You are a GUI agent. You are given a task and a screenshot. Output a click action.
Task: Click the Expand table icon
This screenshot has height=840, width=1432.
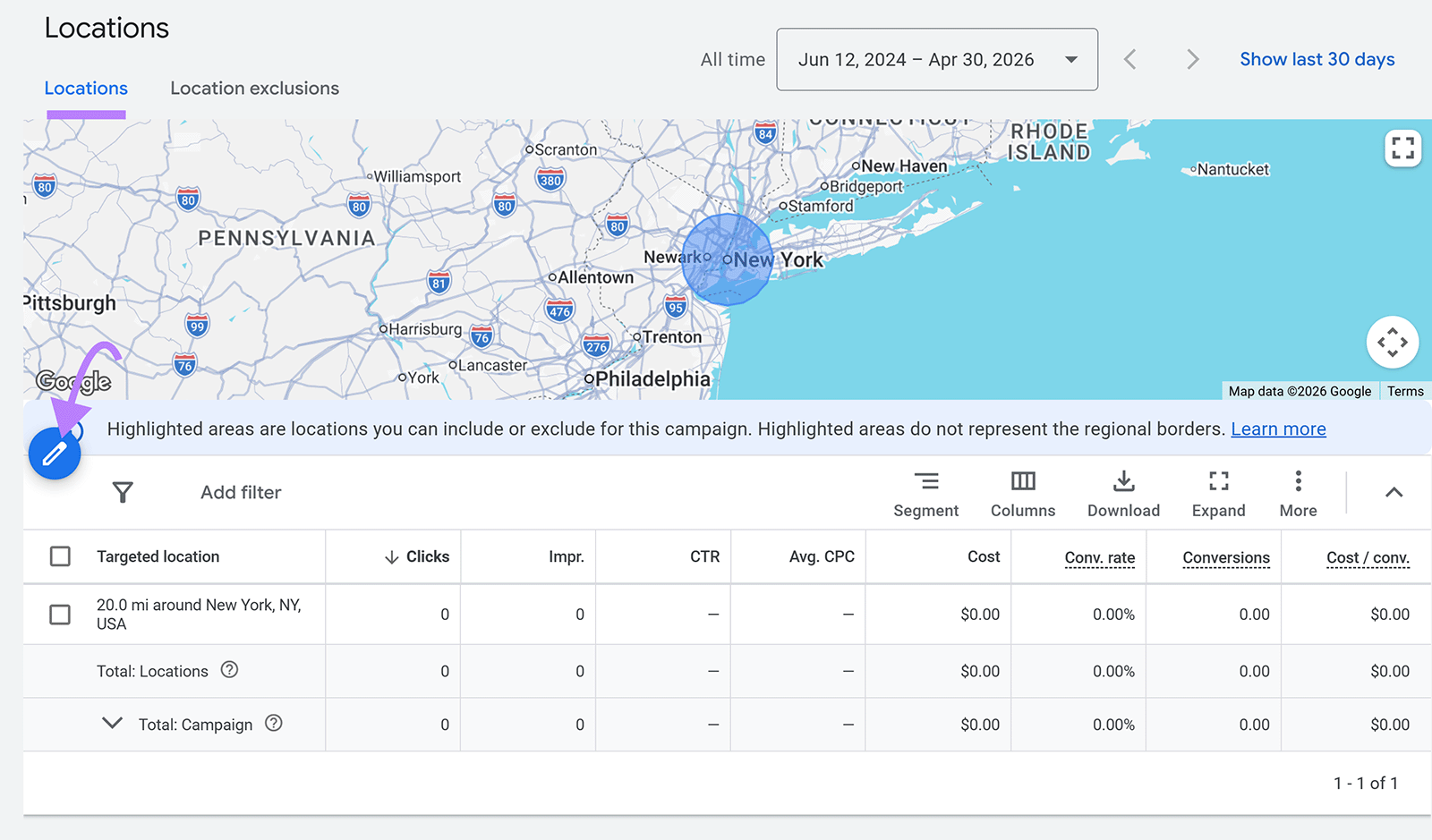click(x=1218, y=495)
